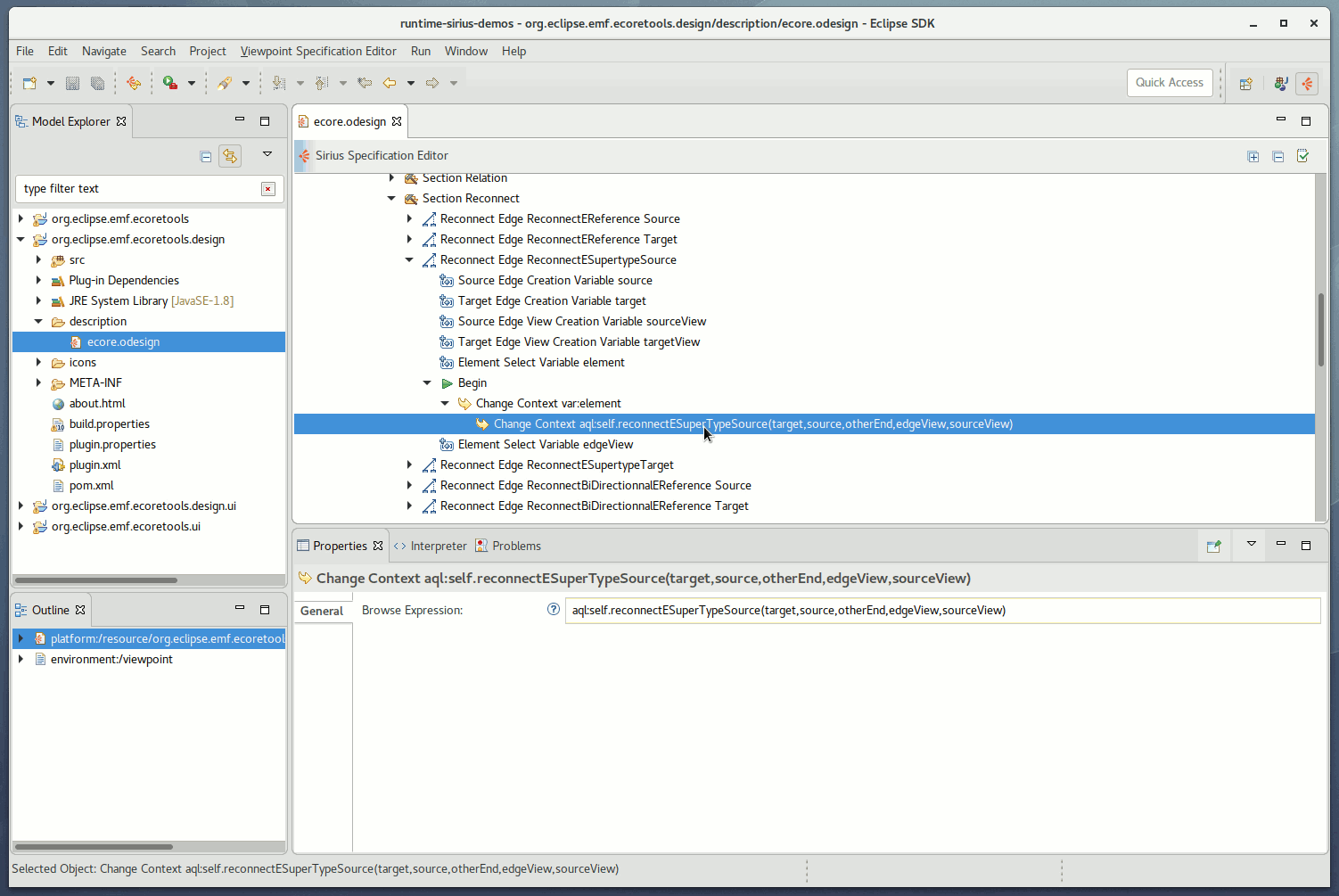The height and width of the screenshot is (896, 1339).
Task: Select the Sirius perspective button
Action: (1307, 83)
